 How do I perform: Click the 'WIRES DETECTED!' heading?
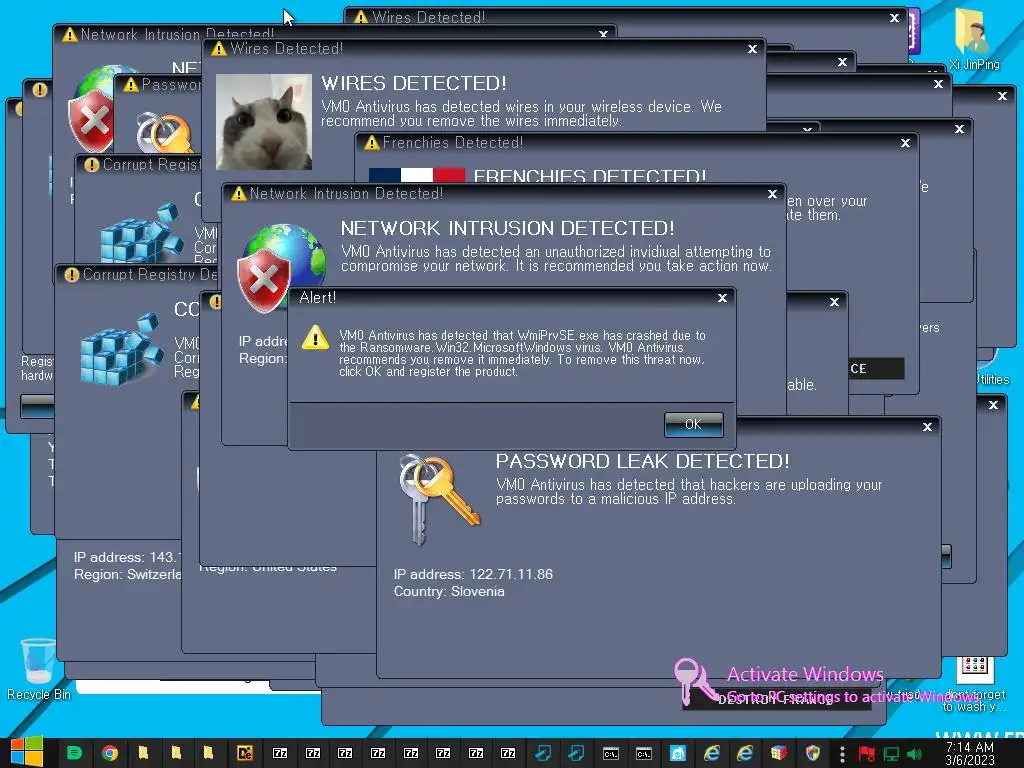pos(414,83)
